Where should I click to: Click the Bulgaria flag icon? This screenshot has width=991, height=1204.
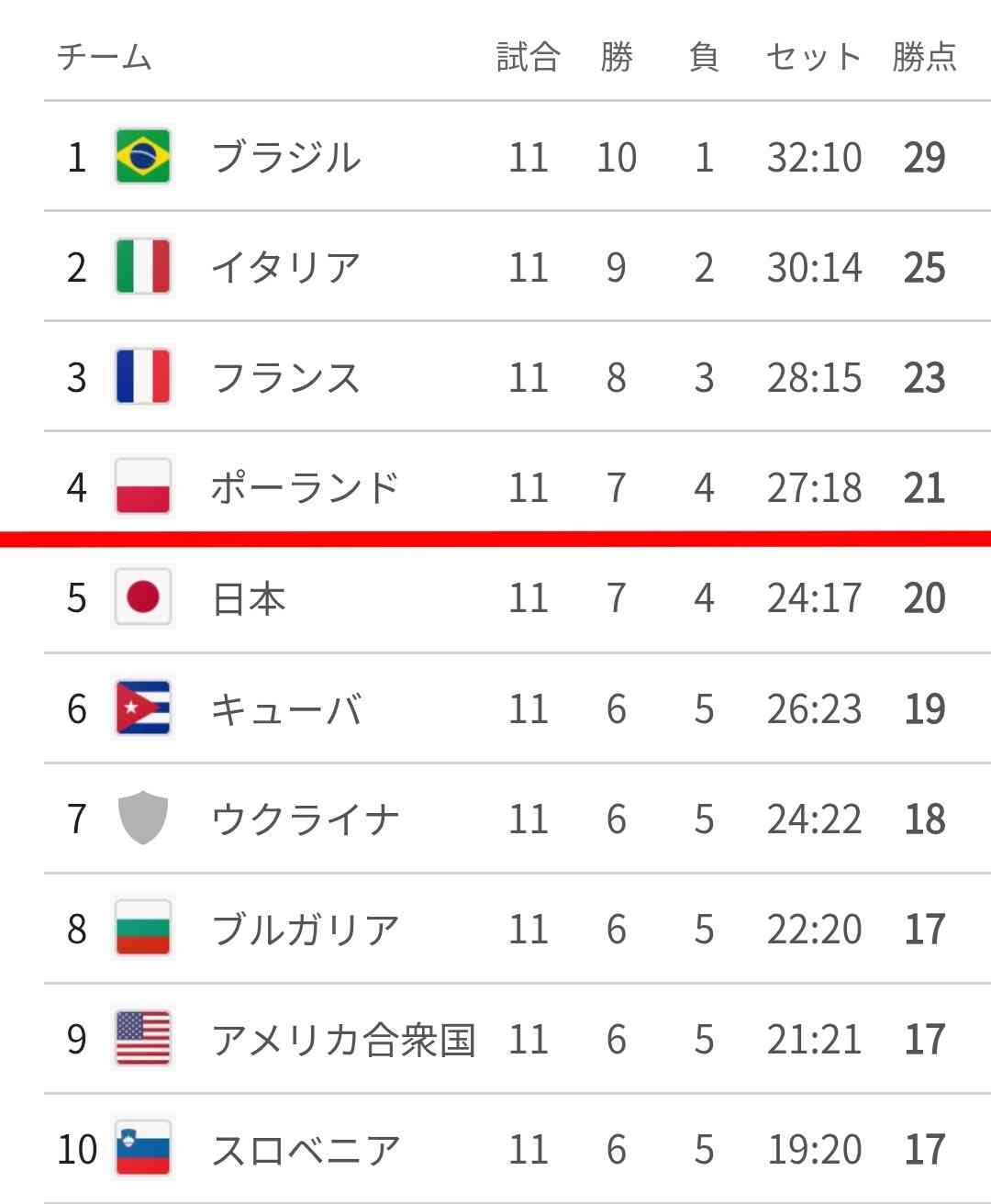click(x=143, y=929)
